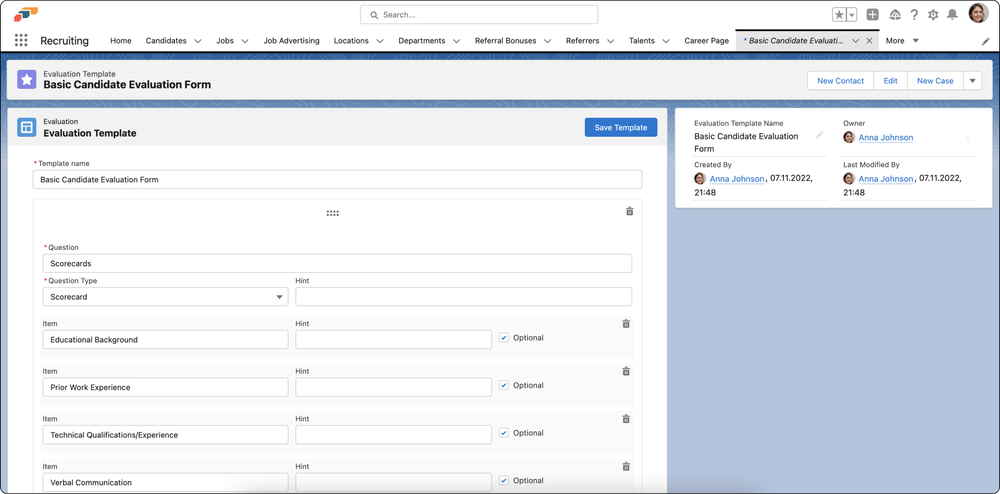Screen dimensions: 1000x494
Task: Open the Question Type Scorecard dropdown
Action: tap(166, 297)
